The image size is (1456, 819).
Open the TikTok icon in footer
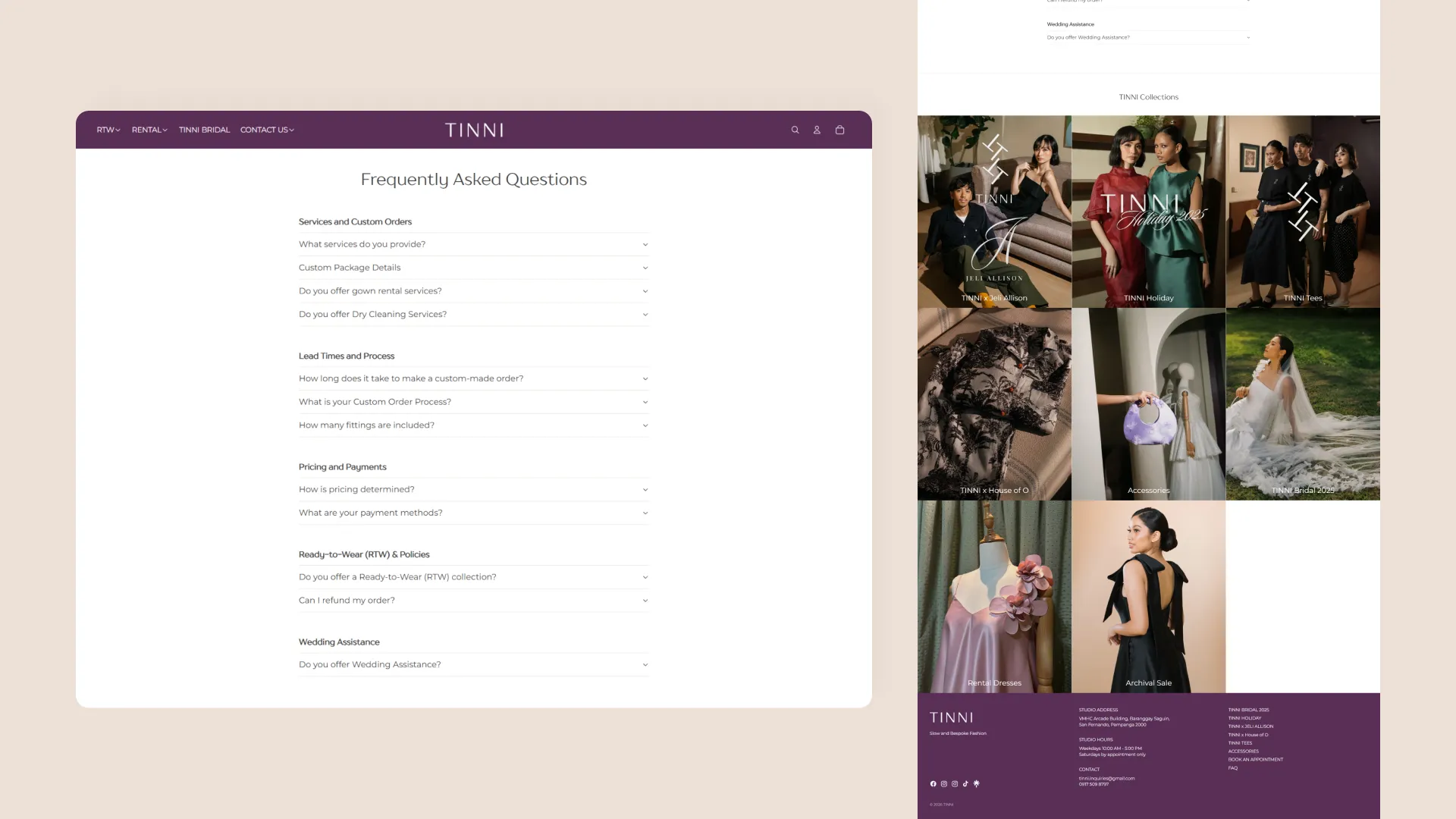(965, 783)
